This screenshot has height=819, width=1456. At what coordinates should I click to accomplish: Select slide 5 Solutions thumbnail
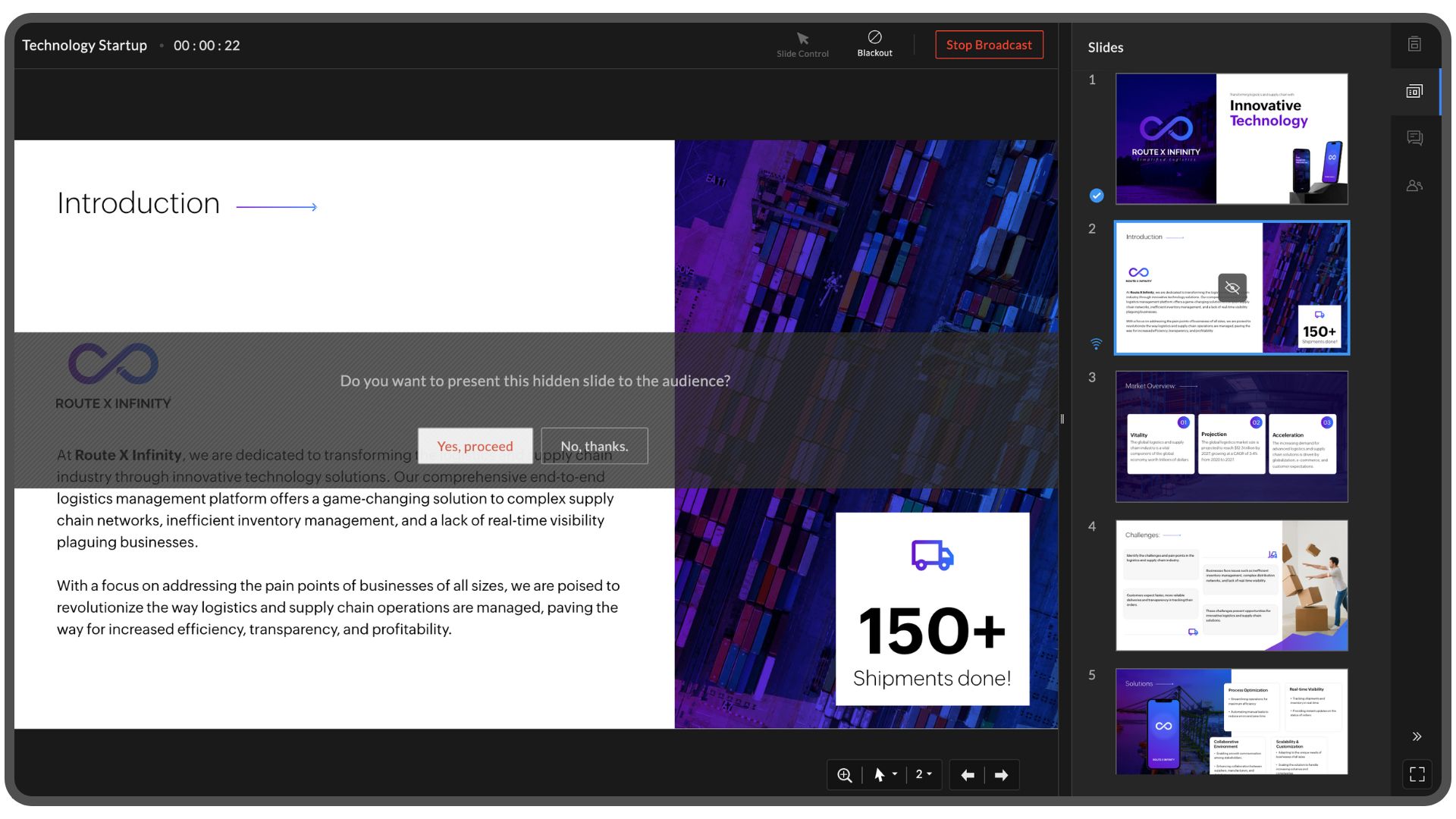tap(1232, 721)
